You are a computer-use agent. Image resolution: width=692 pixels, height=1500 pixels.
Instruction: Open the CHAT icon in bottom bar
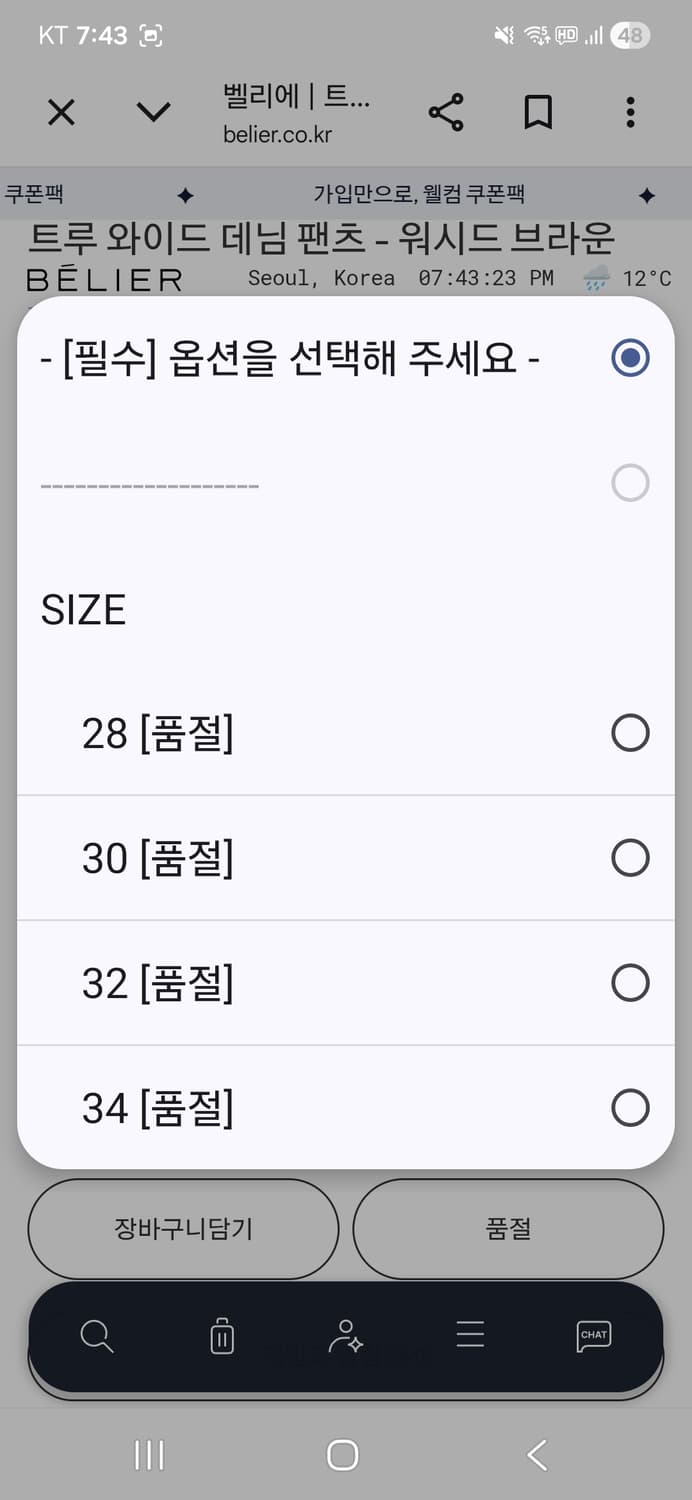point(593,1335)
